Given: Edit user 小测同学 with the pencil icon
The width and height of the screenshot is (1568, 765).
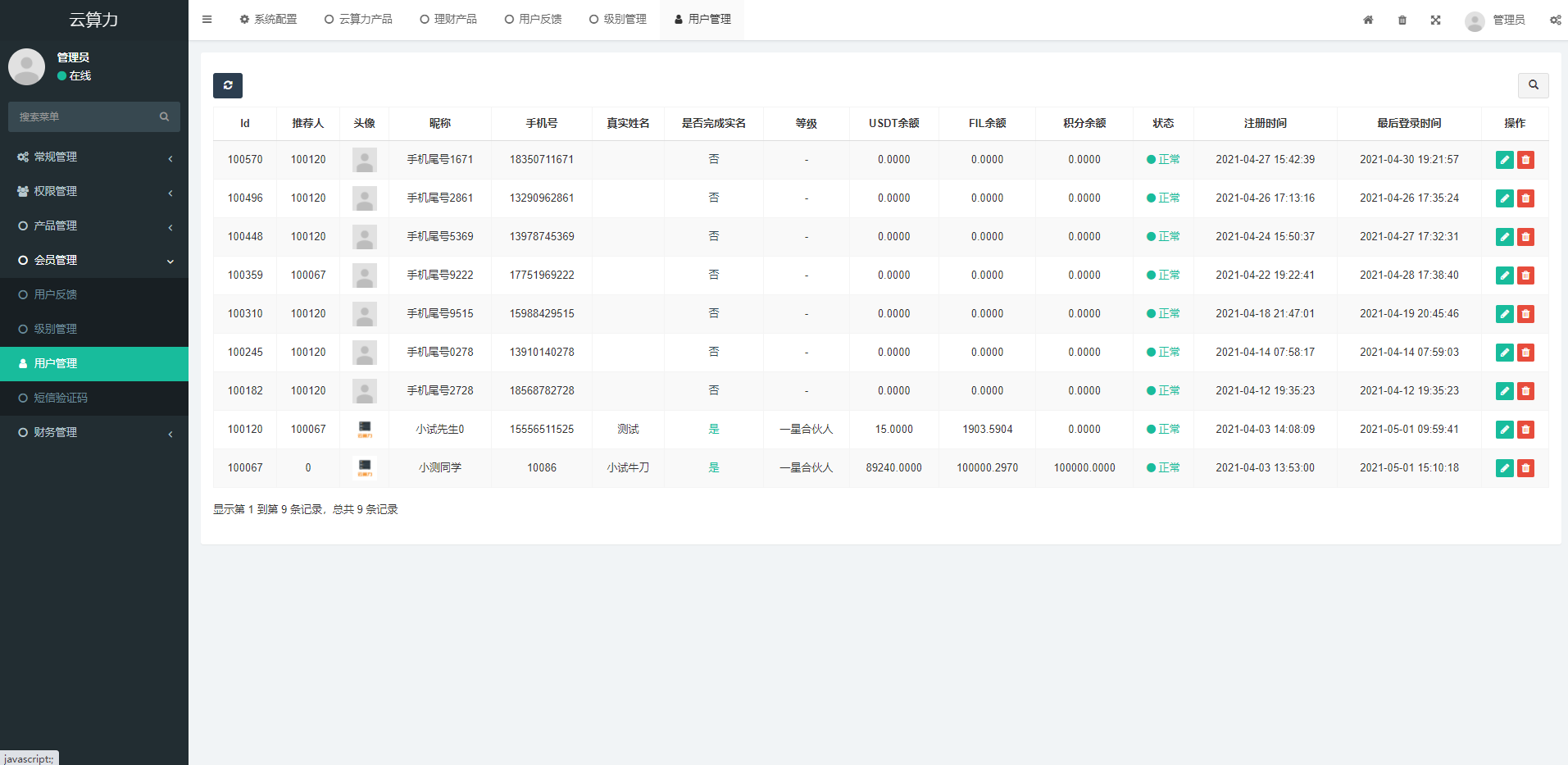Looking at the screenshot, I should pyautogui.click(x=1504, y=467).
